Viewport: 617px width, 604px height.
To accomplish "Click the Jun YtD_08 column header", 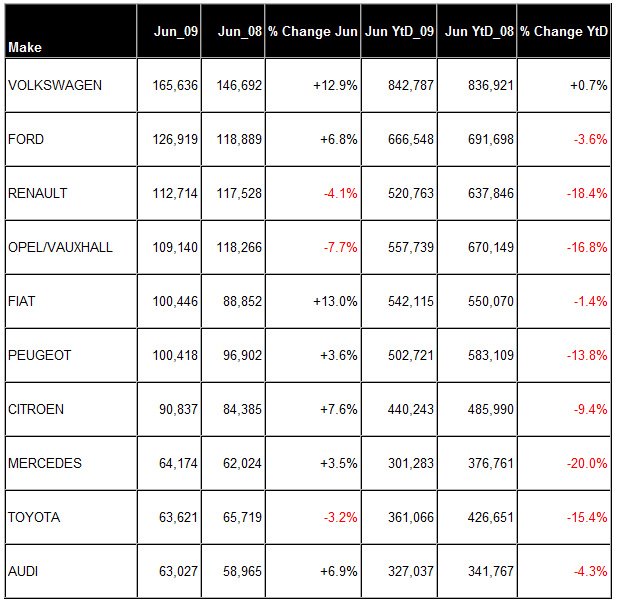I will coord(477,31).
